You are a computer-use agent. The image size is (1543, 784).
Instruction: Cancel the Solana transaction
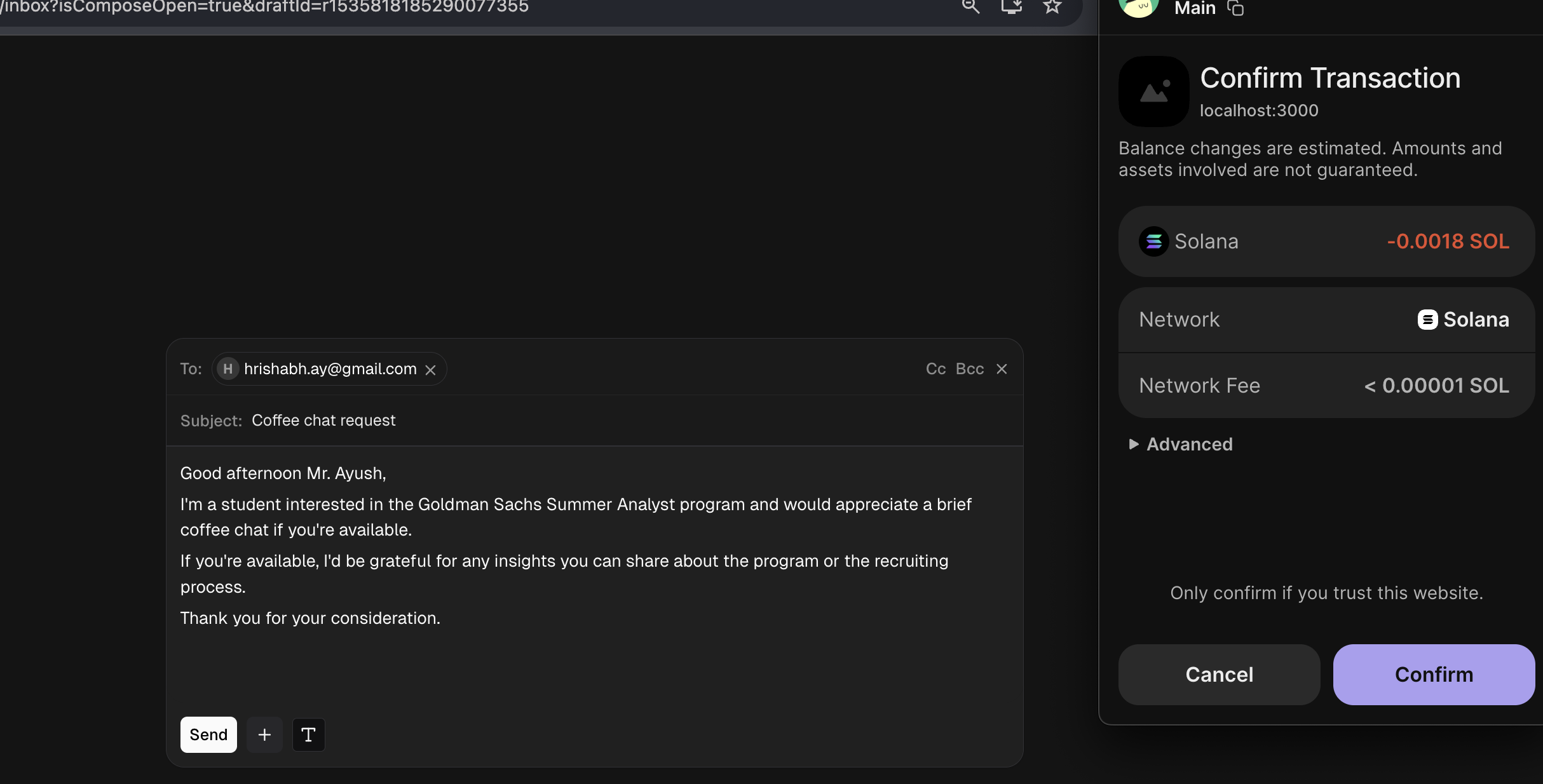click(x=1219, y=674)
